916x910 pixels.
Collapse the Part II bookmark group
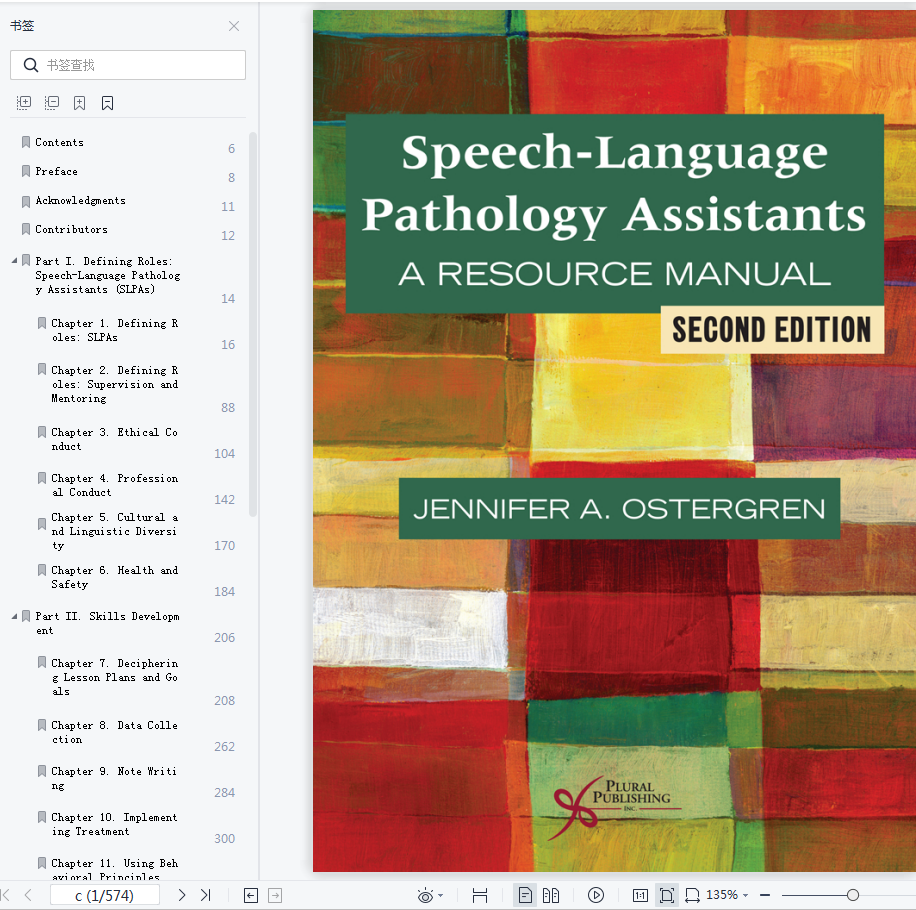15,616
